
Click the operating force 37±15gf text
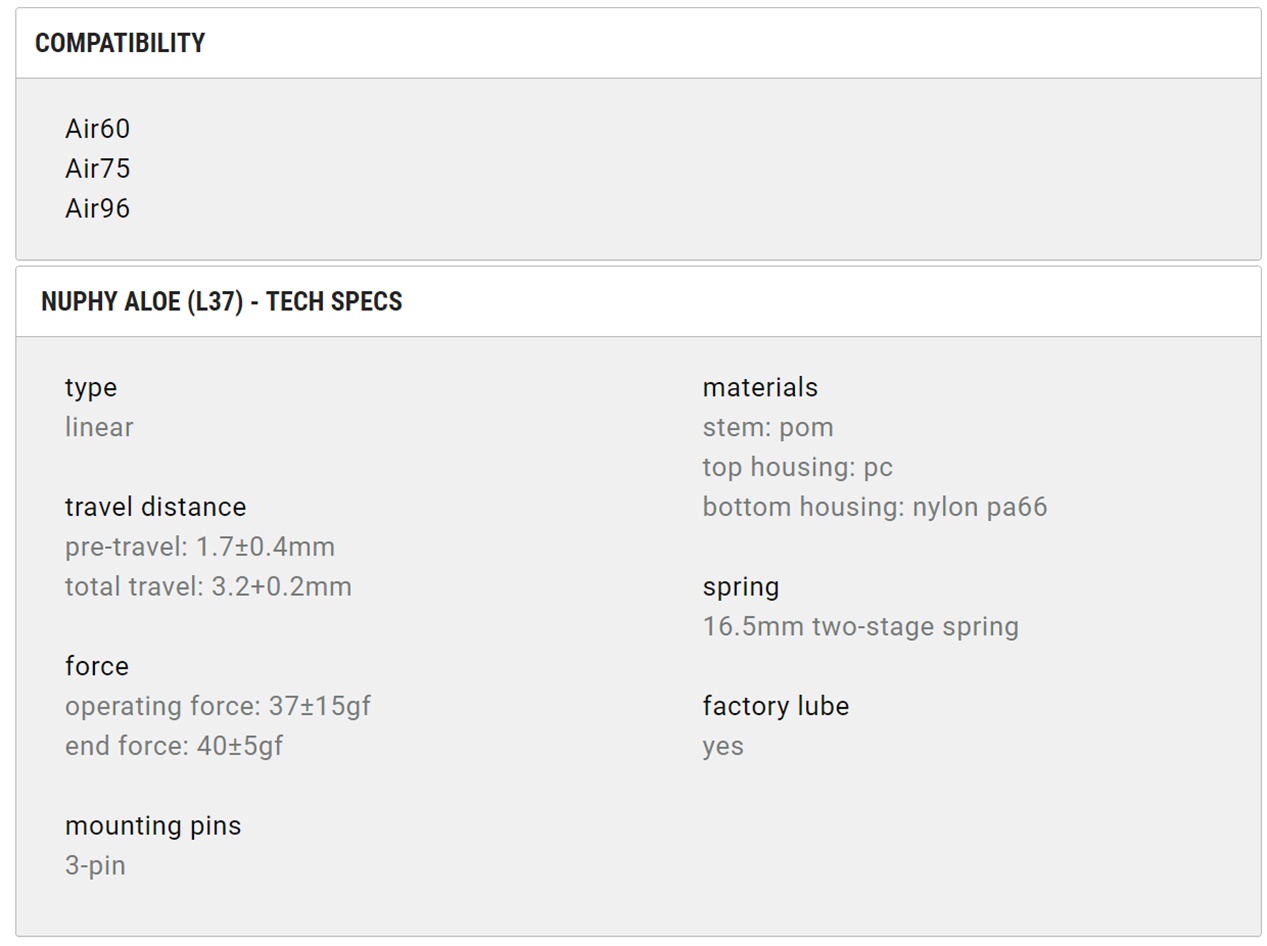[218, 706]
